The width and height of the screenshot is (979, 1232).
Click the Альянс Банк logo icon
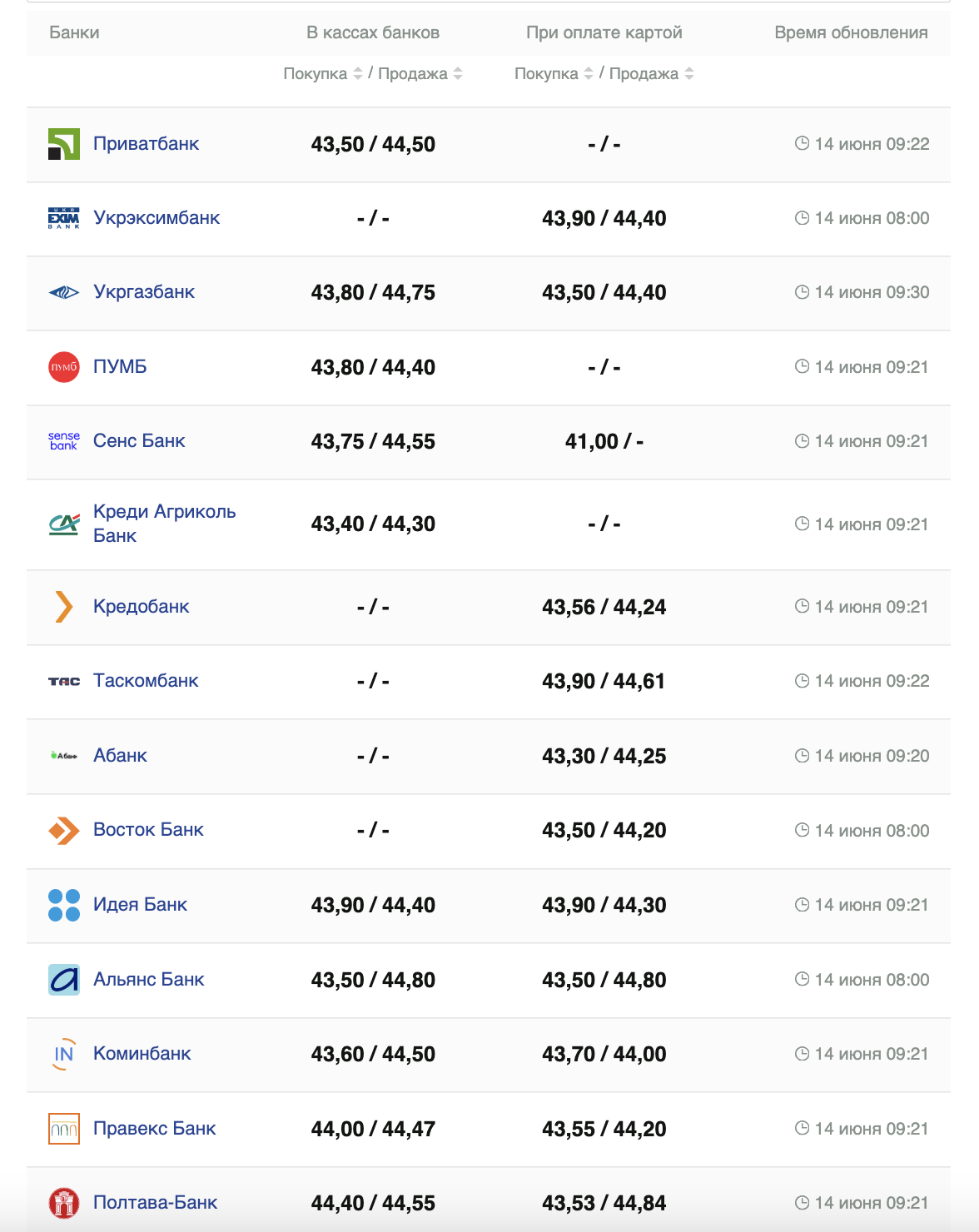64,980
